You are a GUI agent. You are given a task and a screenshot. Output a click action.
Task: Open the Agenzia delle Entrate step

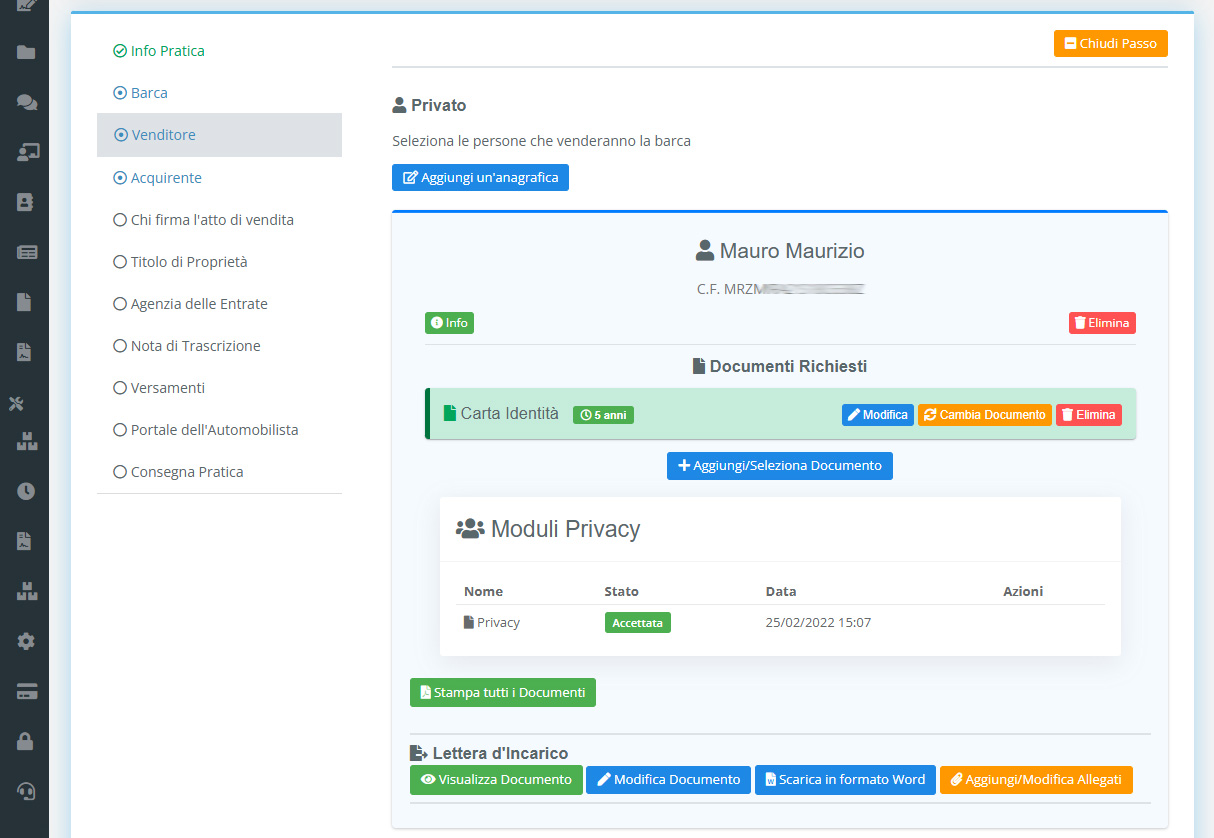(191, 303)
